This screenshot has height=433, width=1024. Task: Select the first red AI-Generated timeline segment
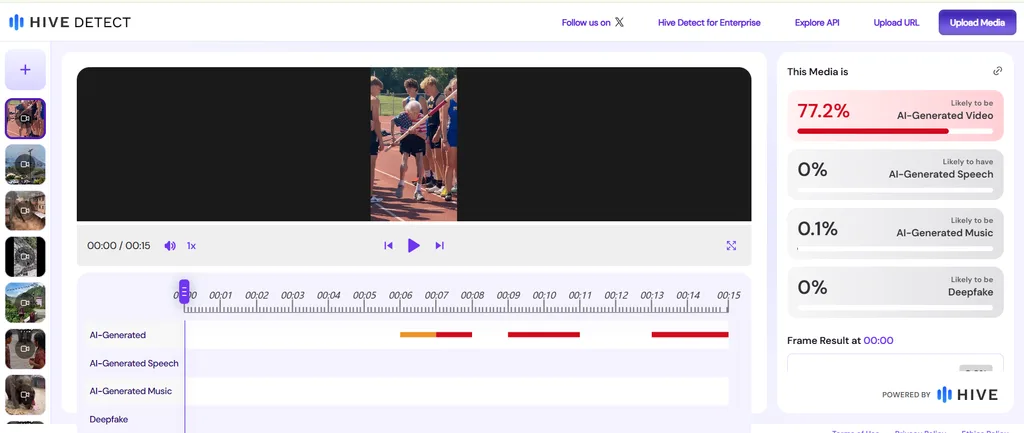454,334
